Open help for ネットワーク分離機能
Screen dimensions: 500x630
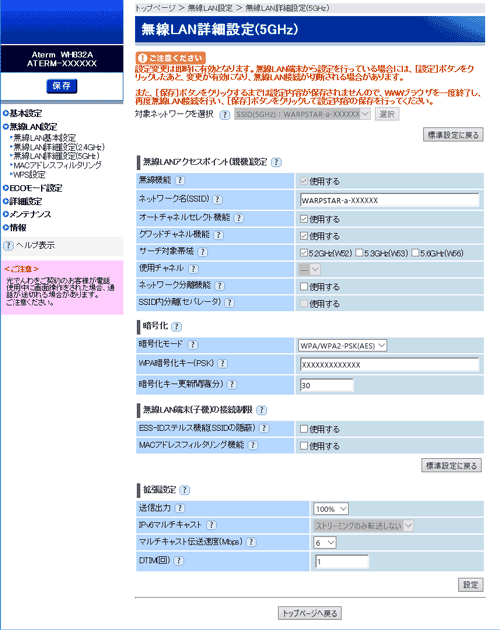[219, 286]
